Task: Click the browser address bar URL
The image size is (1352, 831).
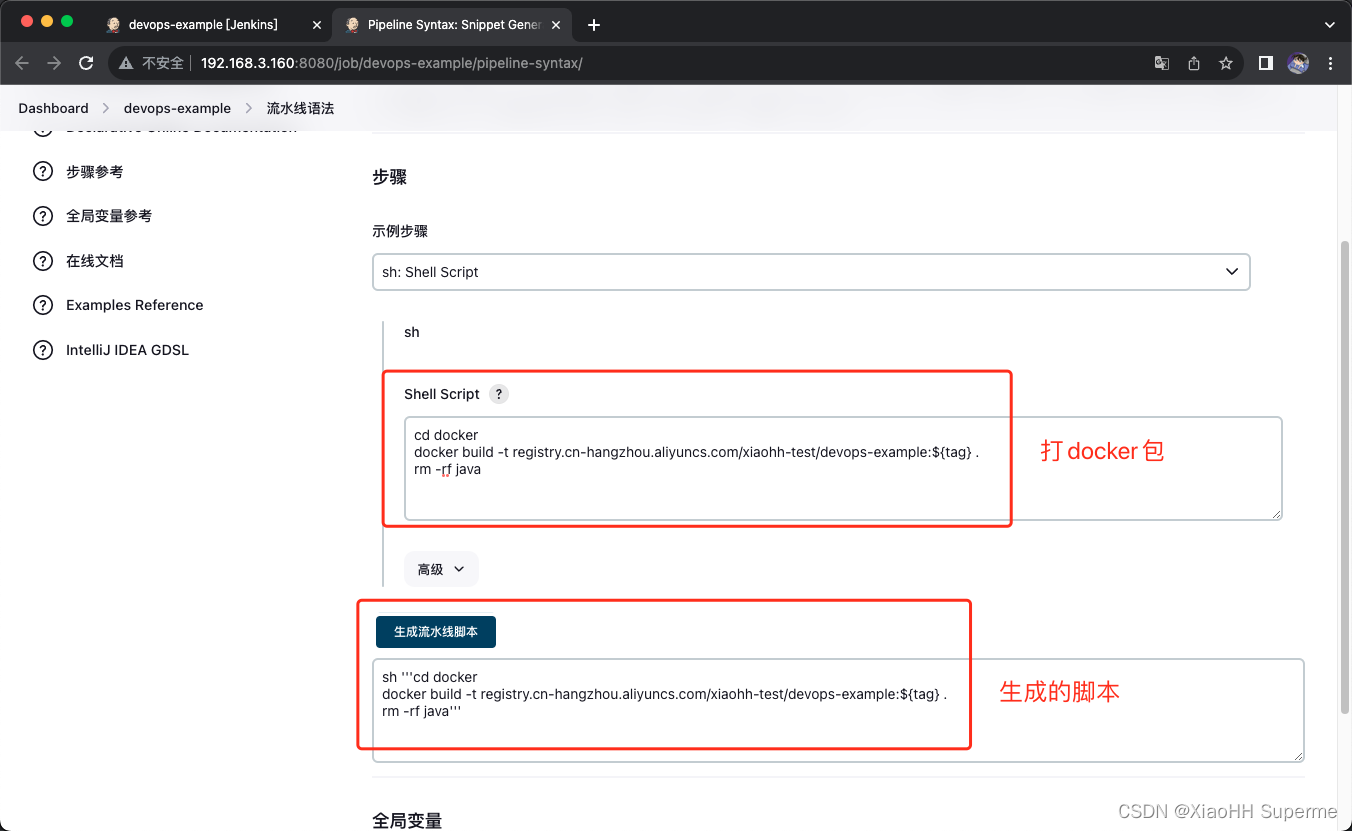Action: [391, 63]
